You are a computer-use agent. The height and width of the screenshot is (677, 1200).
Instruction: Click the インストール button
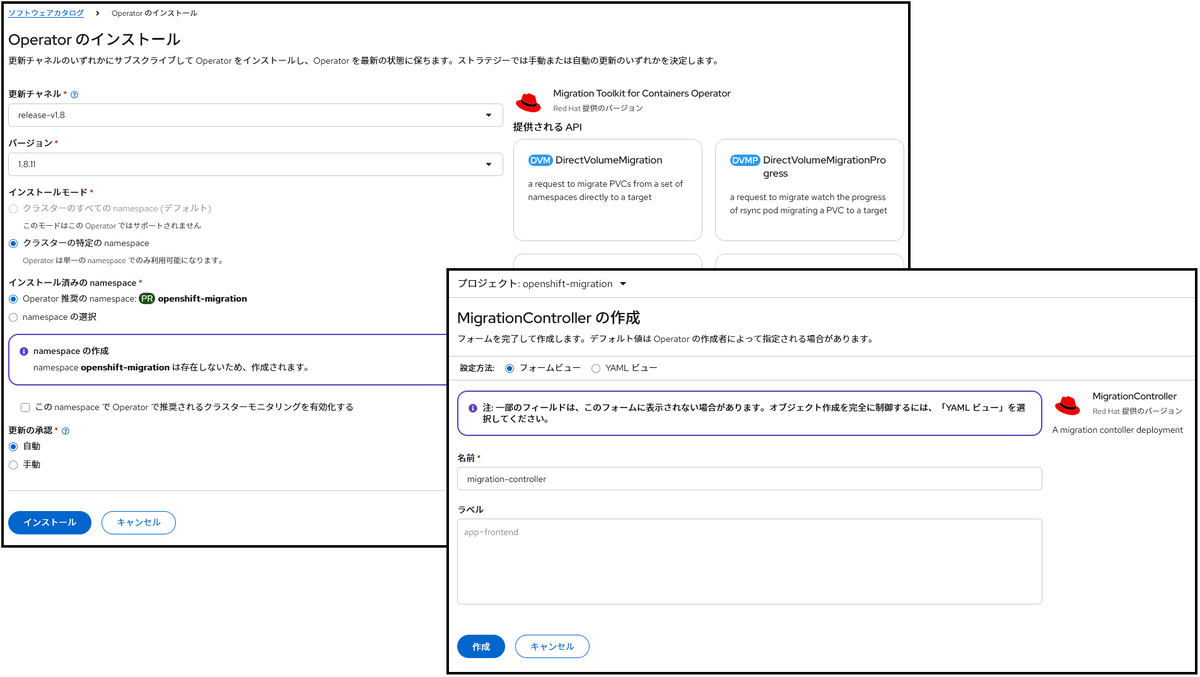[50, 522]
